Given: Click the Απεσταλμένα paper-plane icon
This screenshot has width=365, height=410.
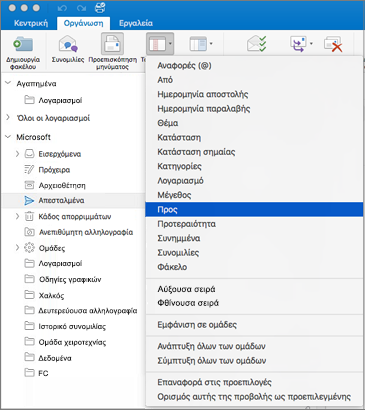Looking at the screenshot, I should (29, 200).
